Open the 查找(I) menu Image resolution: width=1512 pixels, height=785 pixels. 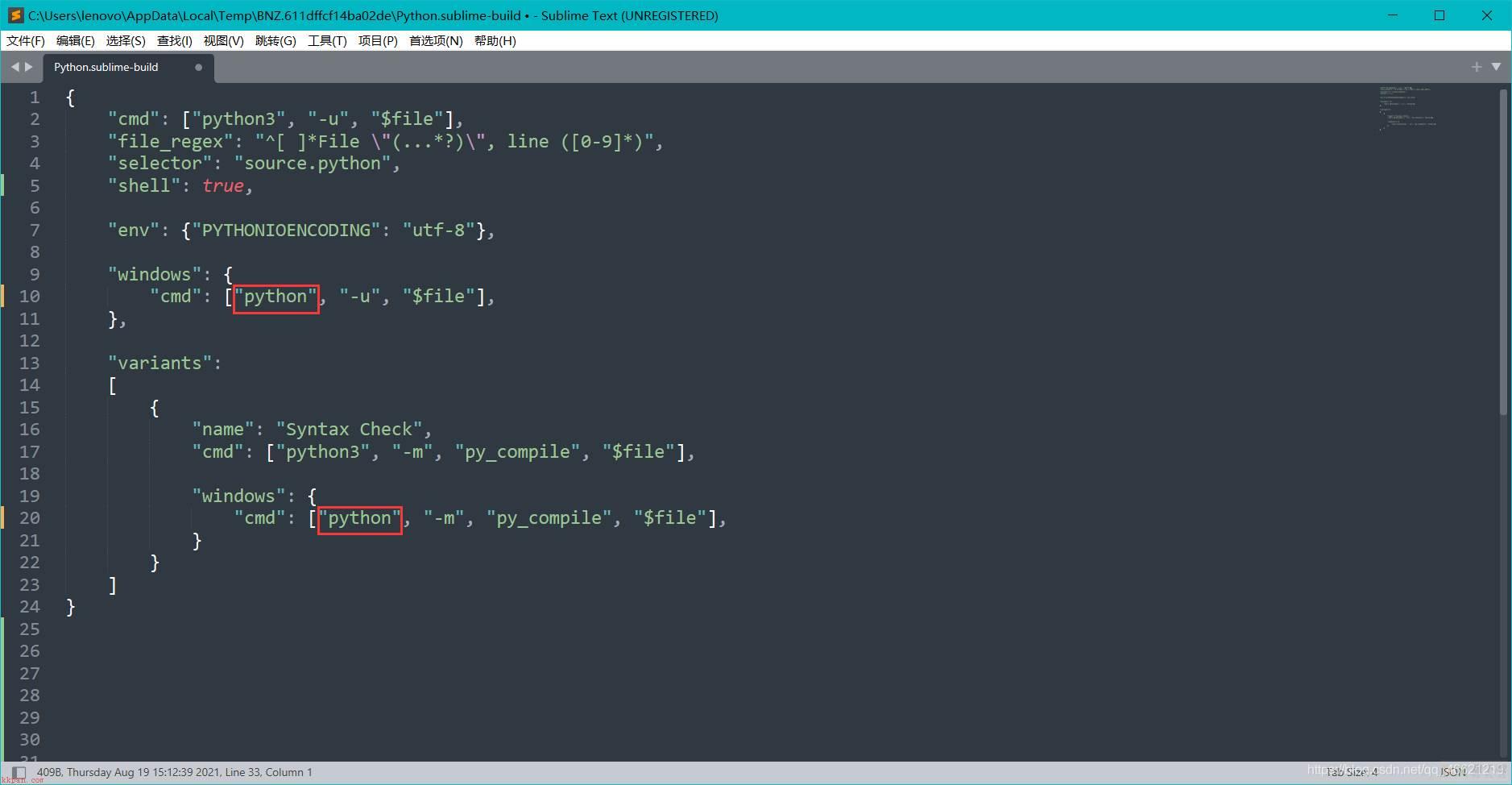[175, 40]
